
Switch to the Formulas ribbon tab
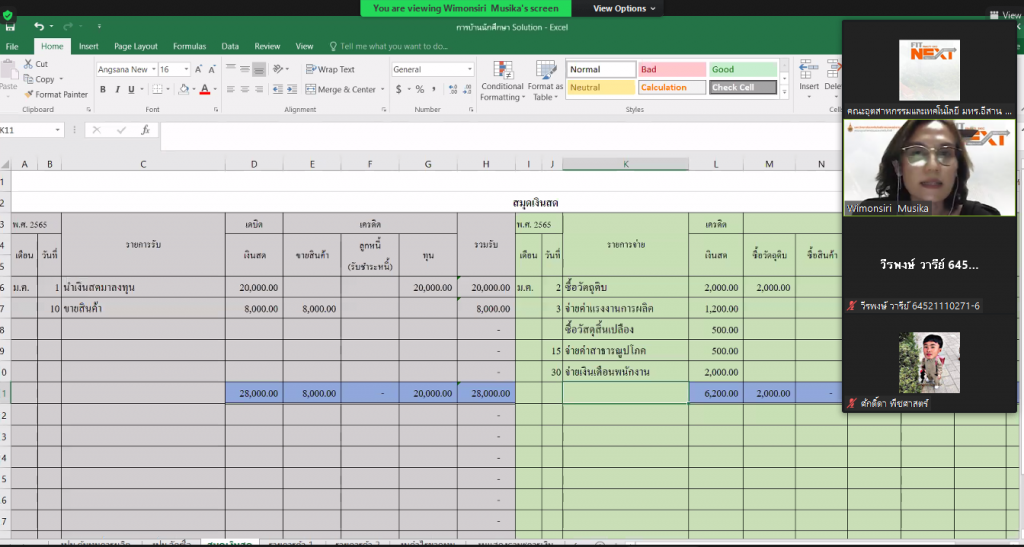[189, 46]
